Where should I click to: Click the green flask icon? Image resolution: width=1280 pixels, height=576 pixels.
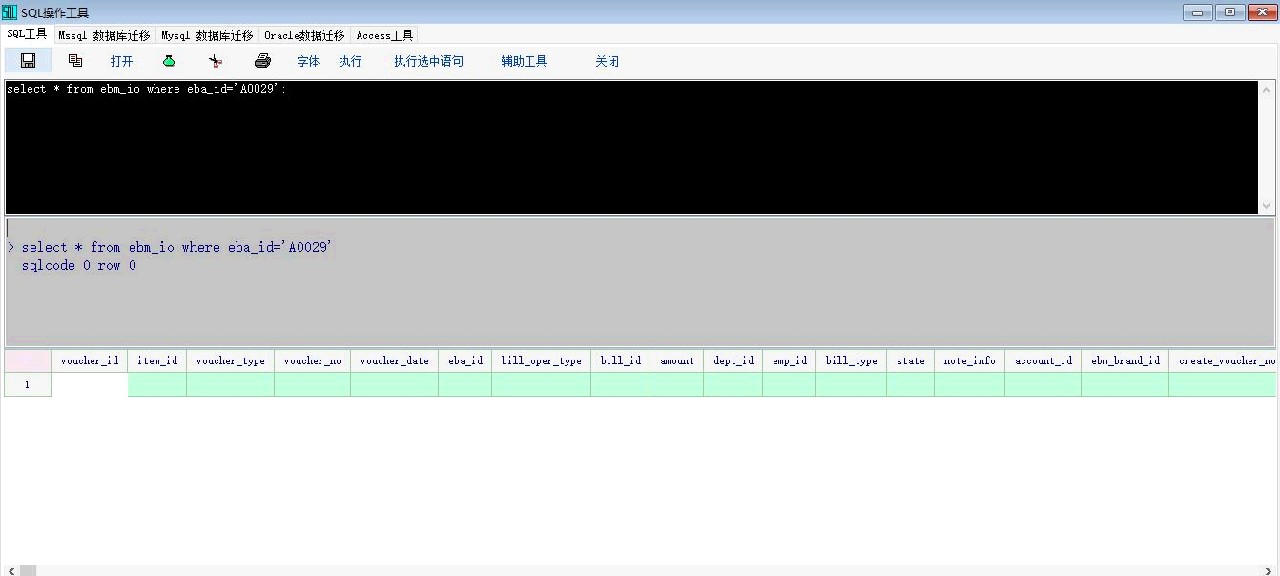click(169, 61)
